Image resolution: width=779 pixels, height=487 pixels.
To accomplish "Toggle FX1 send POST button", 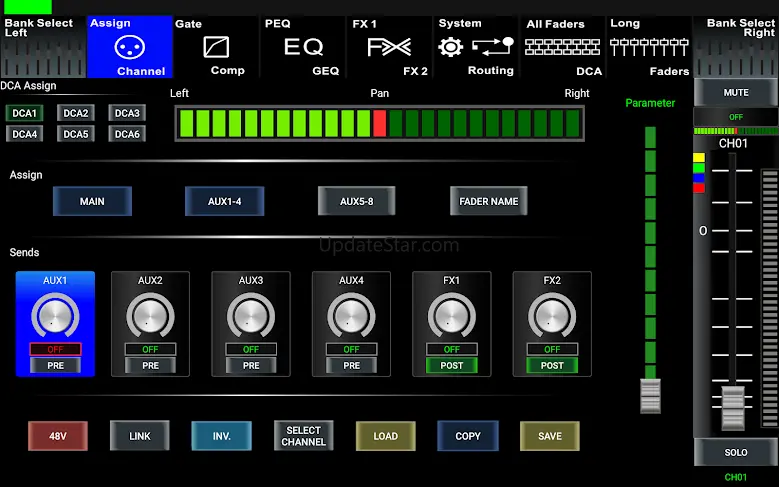I will [x=452, y=366].
